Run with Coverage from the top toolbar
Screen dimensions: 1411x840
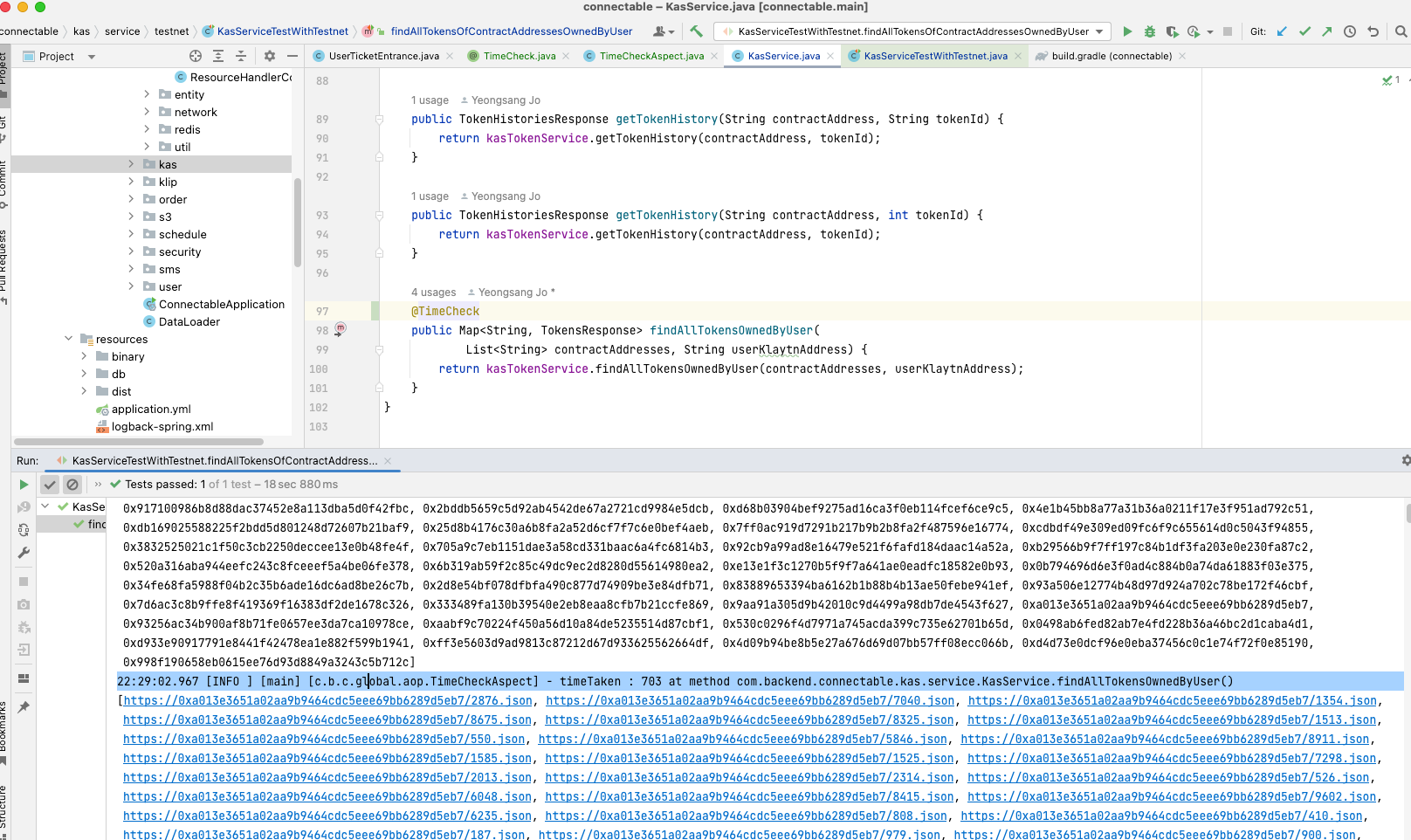[1172, 31]
